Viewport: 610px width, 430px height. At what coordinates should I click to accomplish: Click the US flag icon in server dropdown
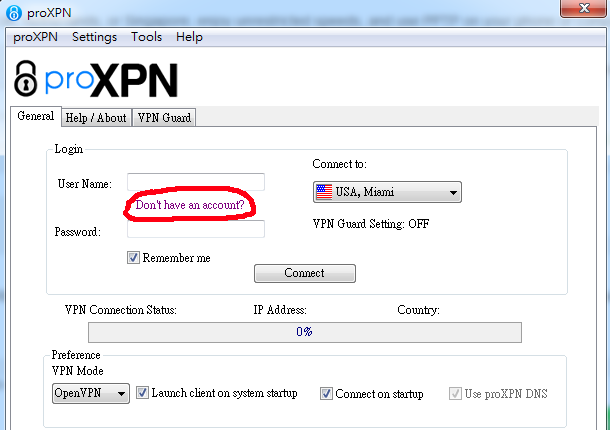[324, 192]
